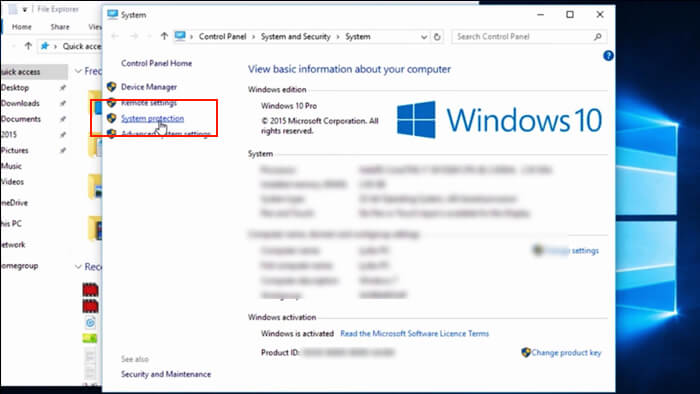This screenshot has width=700, height=394.
Task: Click Change product key
Action: coord(566,353)
